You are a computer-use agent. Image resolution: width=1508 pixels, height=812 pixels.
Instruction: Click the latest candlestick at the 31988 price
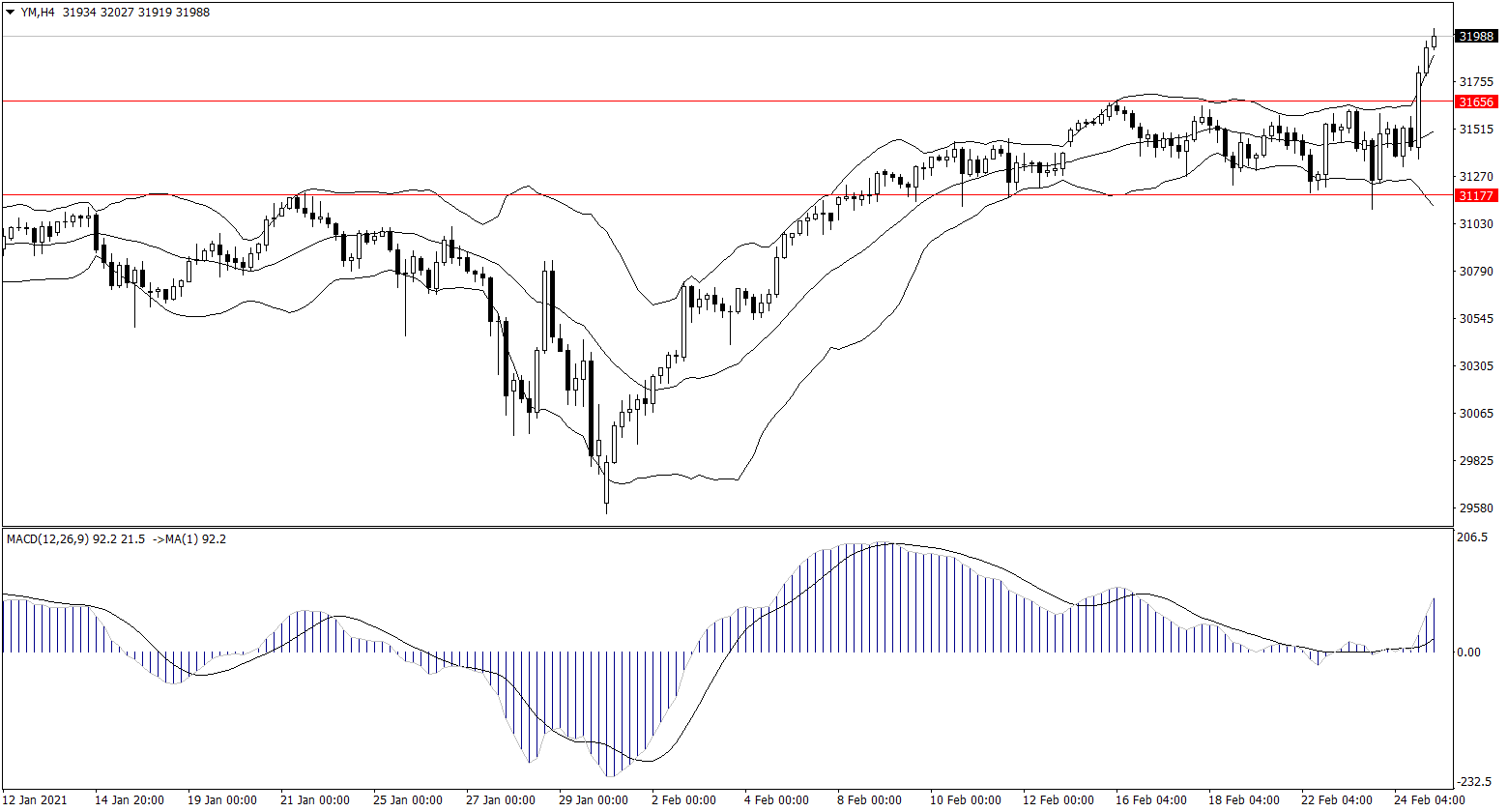tap(1435, 40)
